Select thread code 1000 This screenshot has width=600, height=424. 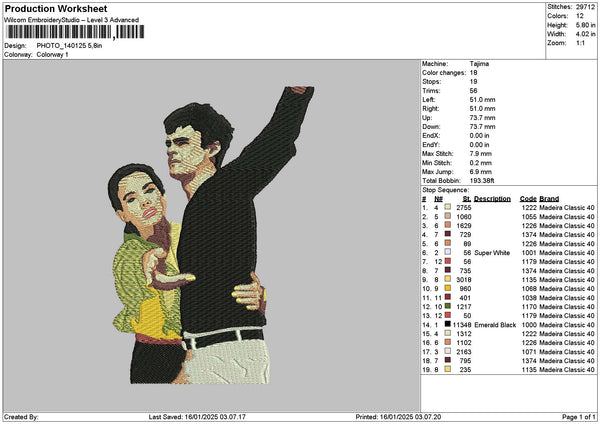coord(529,325)
